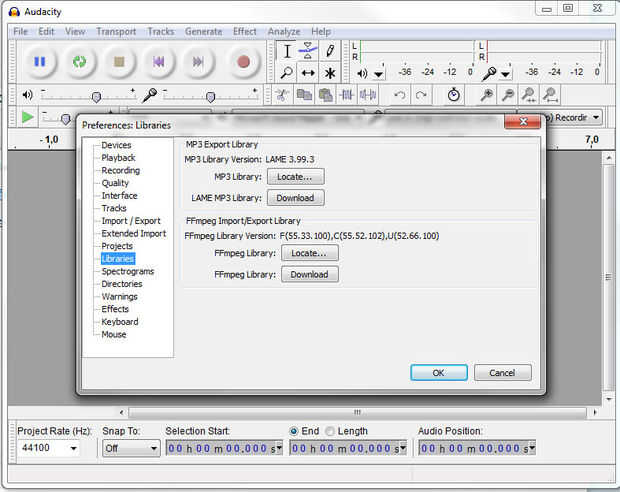Click the green Play loop button

tap(79, 62)
